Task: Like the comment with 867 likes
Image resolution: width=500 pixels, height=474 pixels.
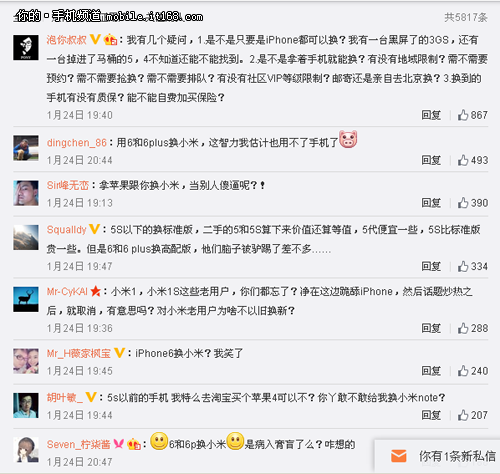Action: pos(463,115)
